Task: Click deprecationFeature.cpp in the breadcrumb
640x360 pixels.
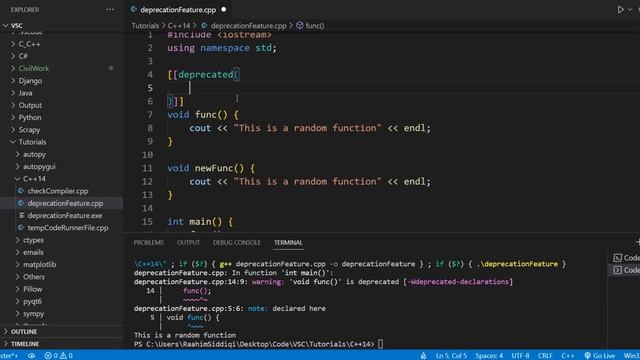Action: pyautogui.click(x=248, y=26)
